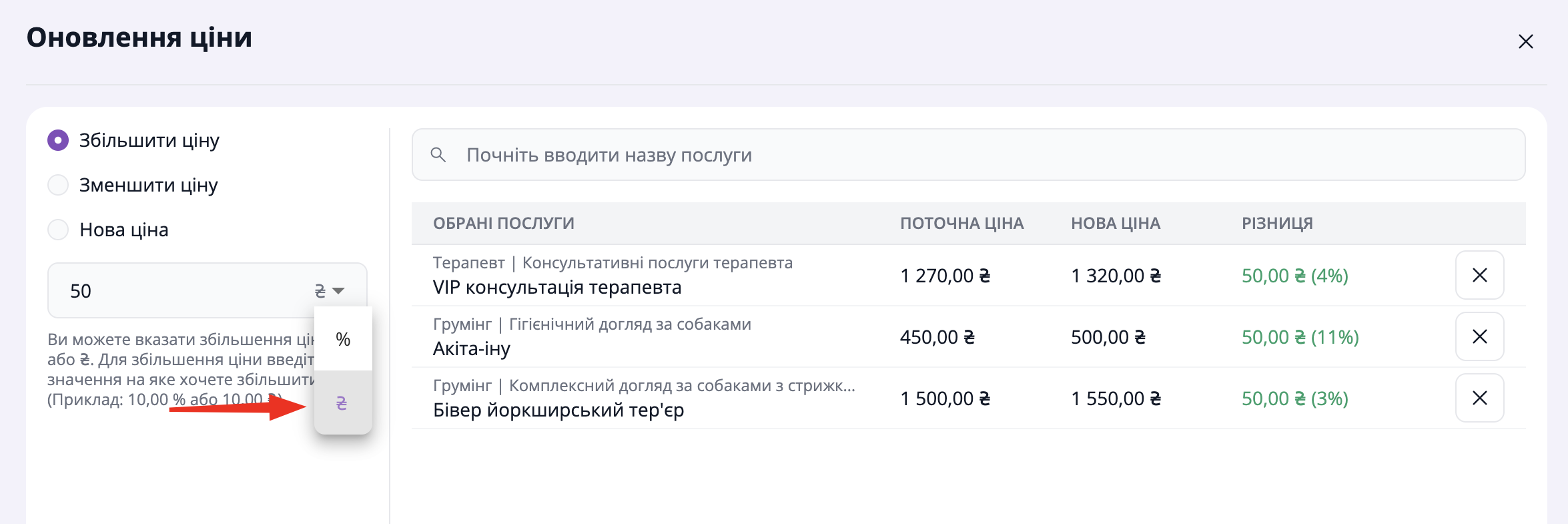1568x524 pixels.
Task: Select the VIP консультація терапевта service name
Action: pos(557,288)
